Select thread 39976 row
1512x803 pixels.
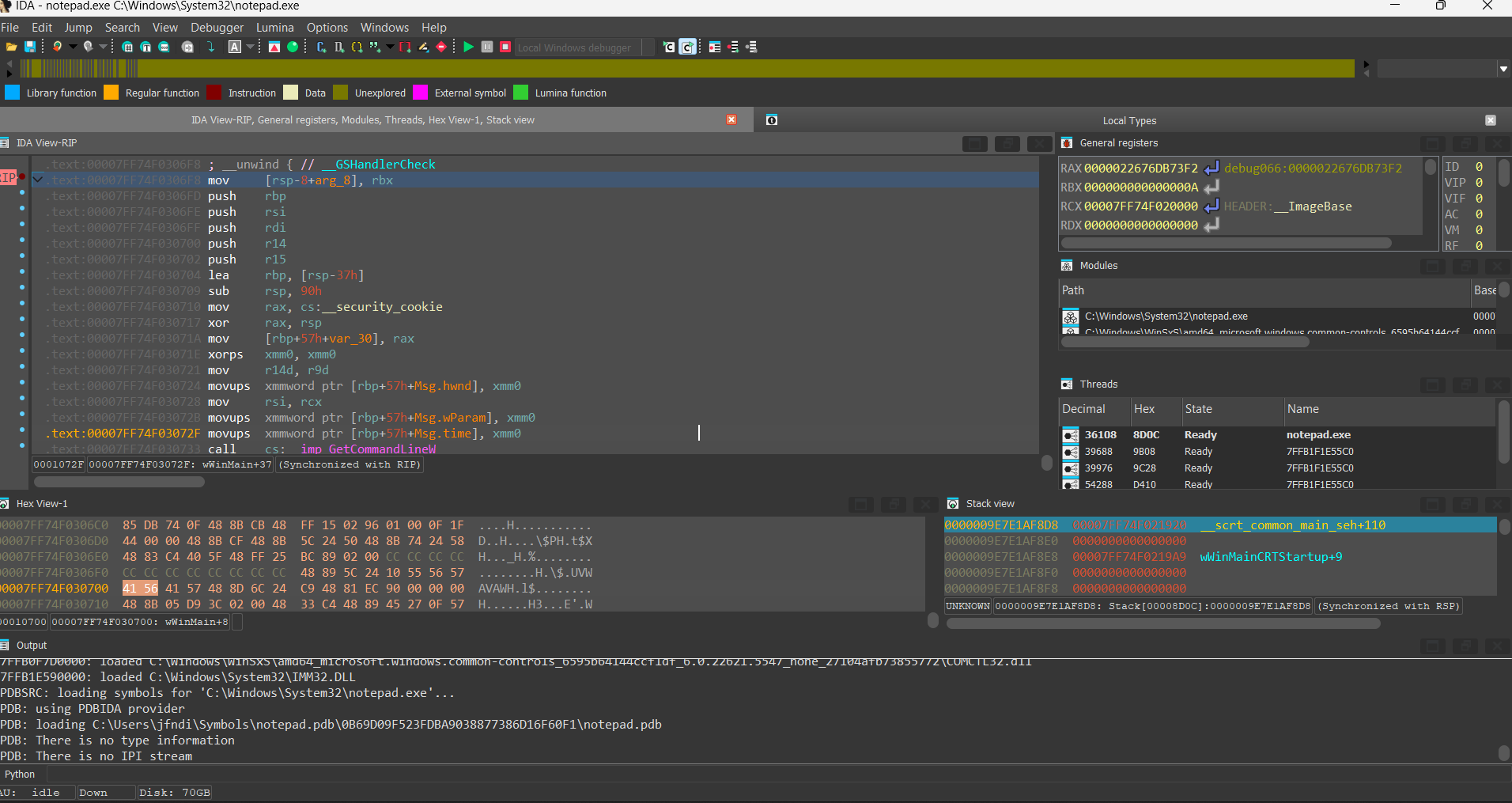tap(1277, 468)
